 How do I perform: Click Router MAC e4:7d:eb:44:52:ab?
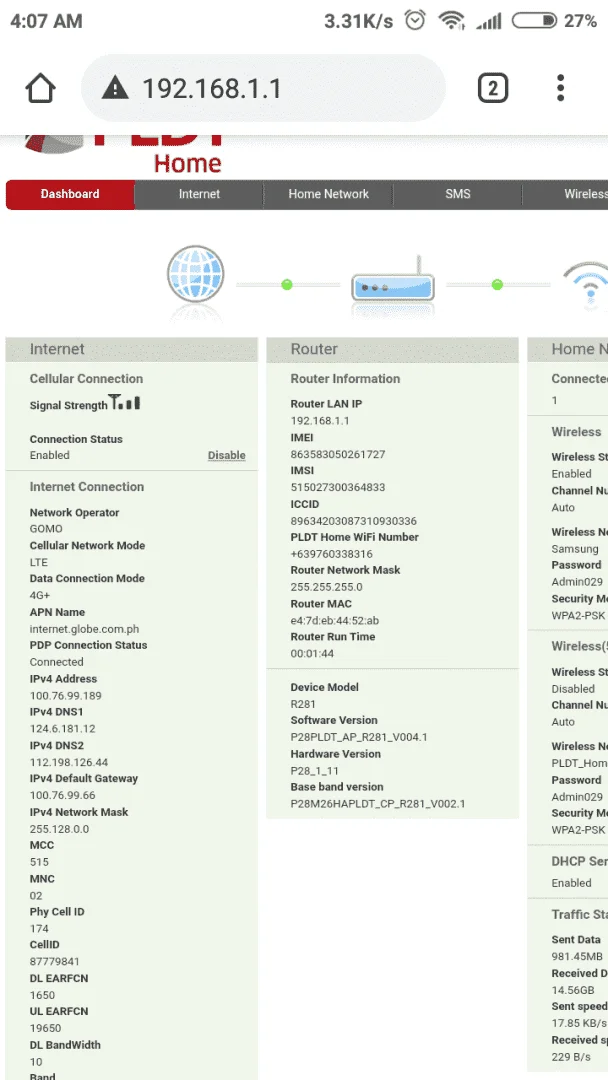pos(335,621)
